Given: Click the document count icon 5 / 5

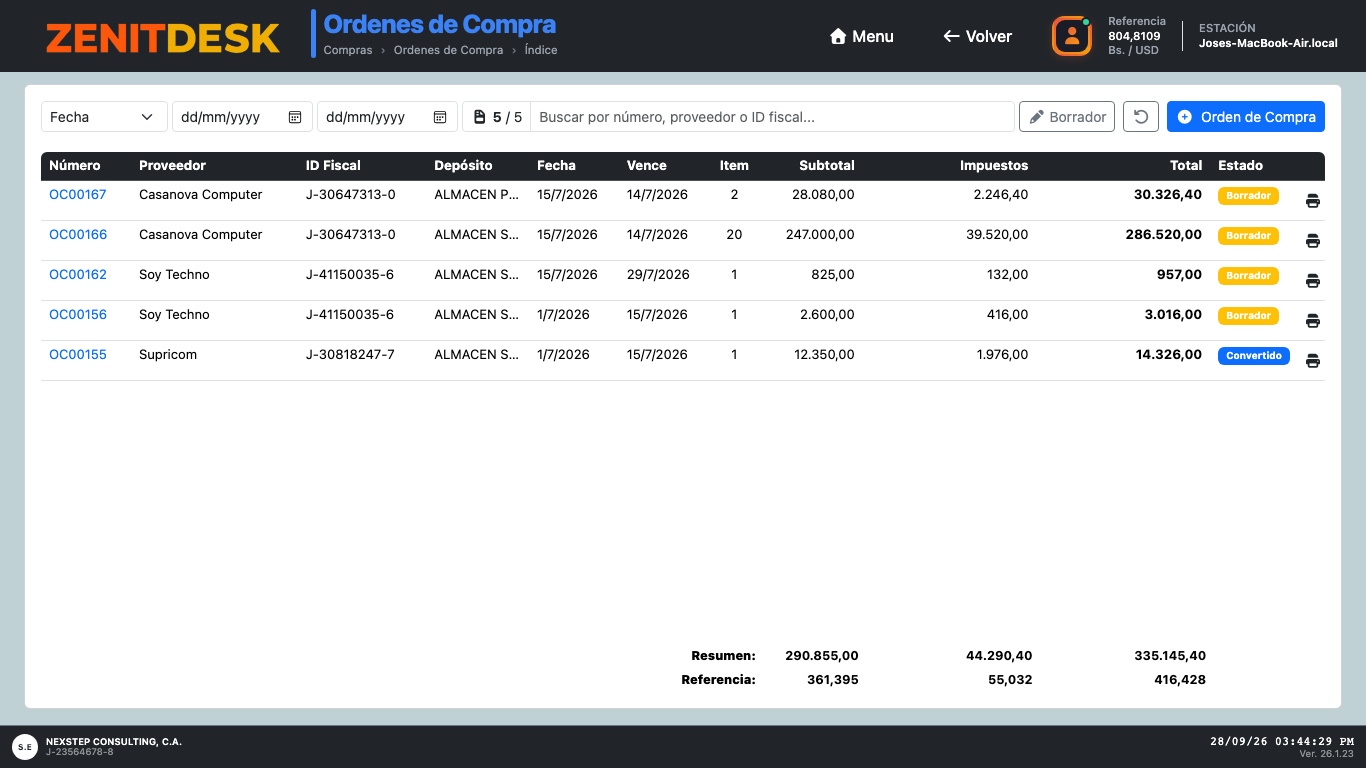Looking at the screenshot, I should 479,117.
